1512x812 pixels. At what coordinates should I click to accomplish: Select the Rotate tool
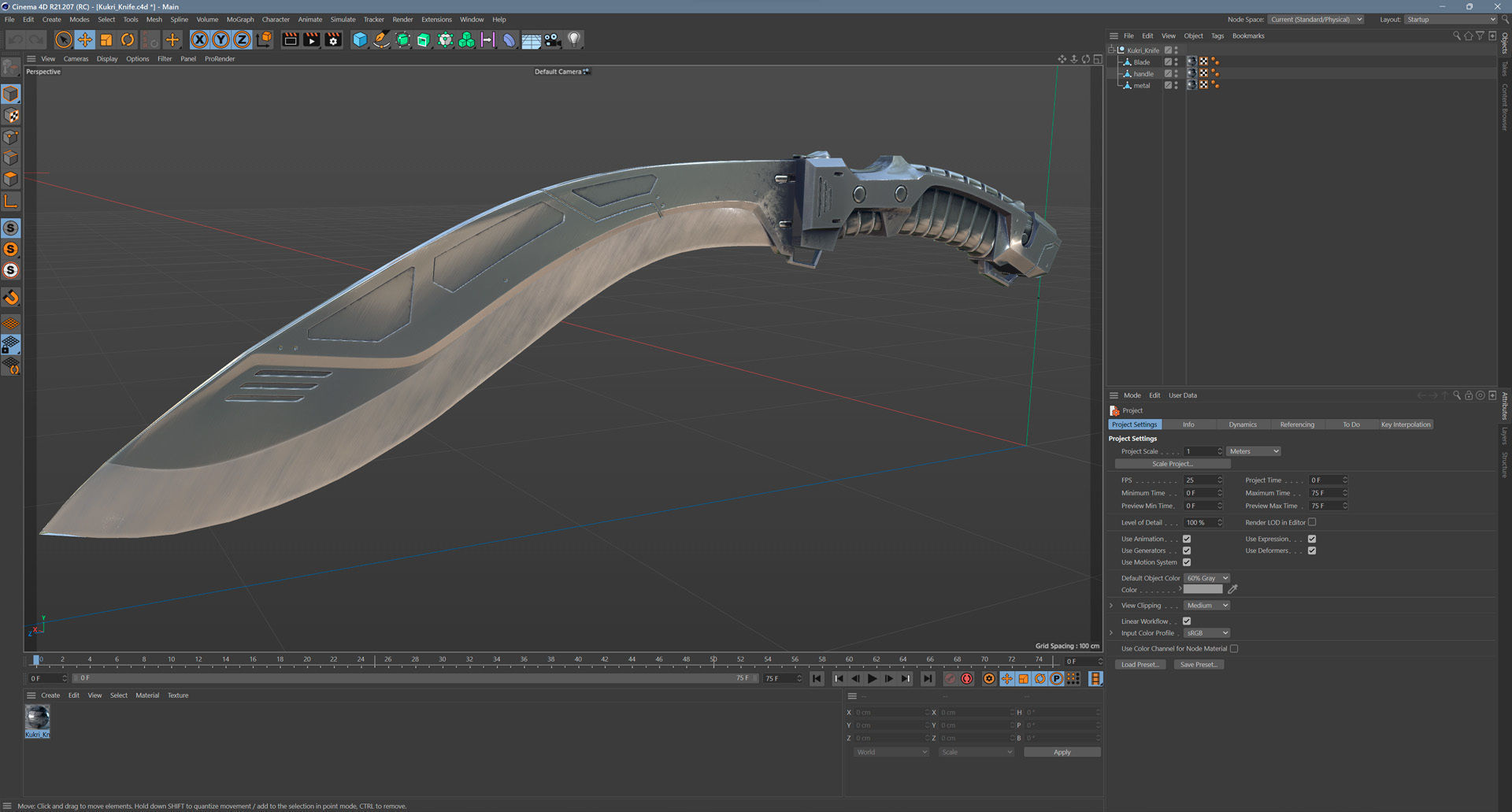(128, 39)
